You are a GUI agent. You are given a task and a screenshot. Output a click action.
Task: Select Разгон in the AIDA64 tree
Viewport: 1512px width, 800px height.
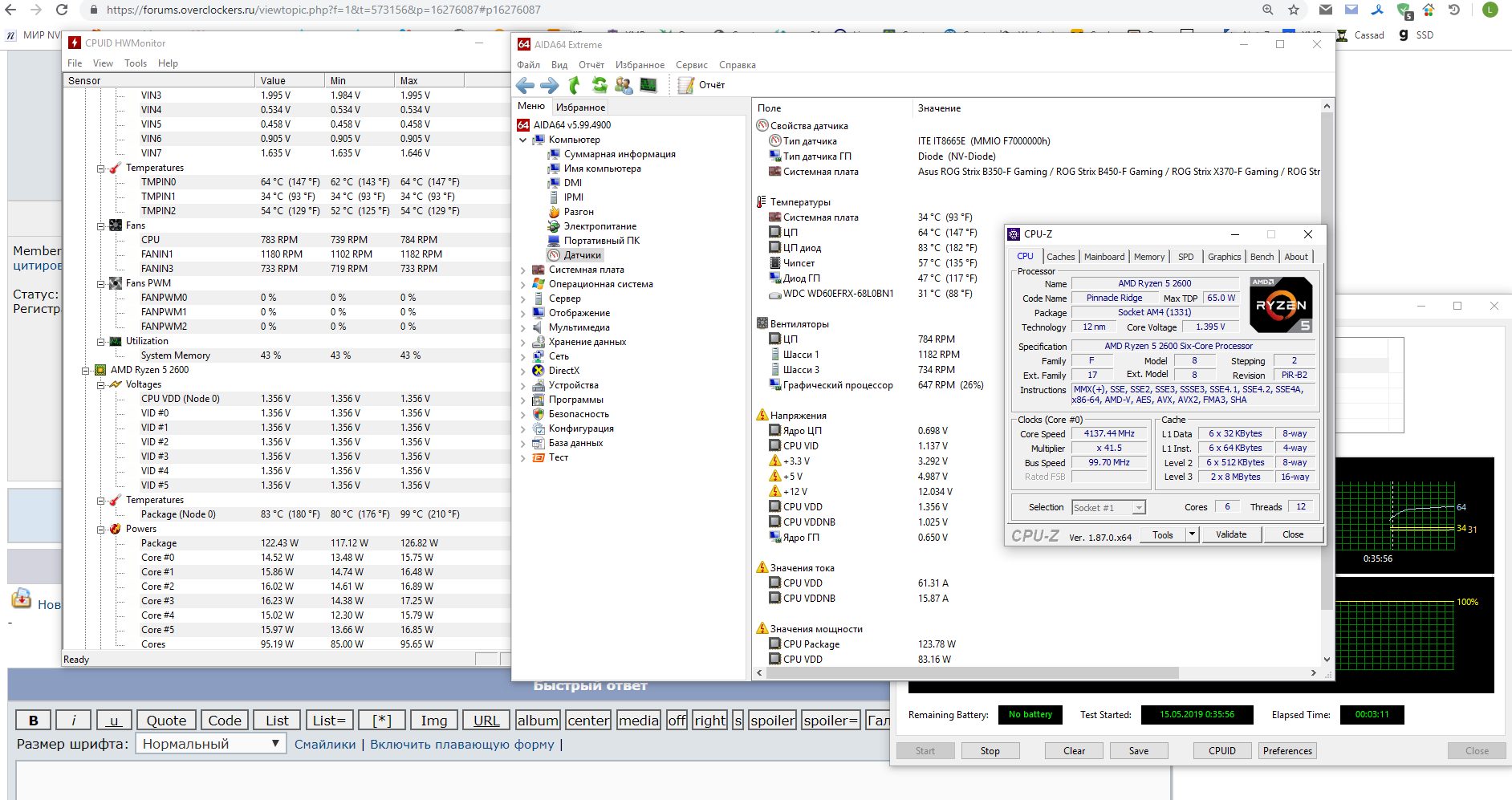(578, 212)
